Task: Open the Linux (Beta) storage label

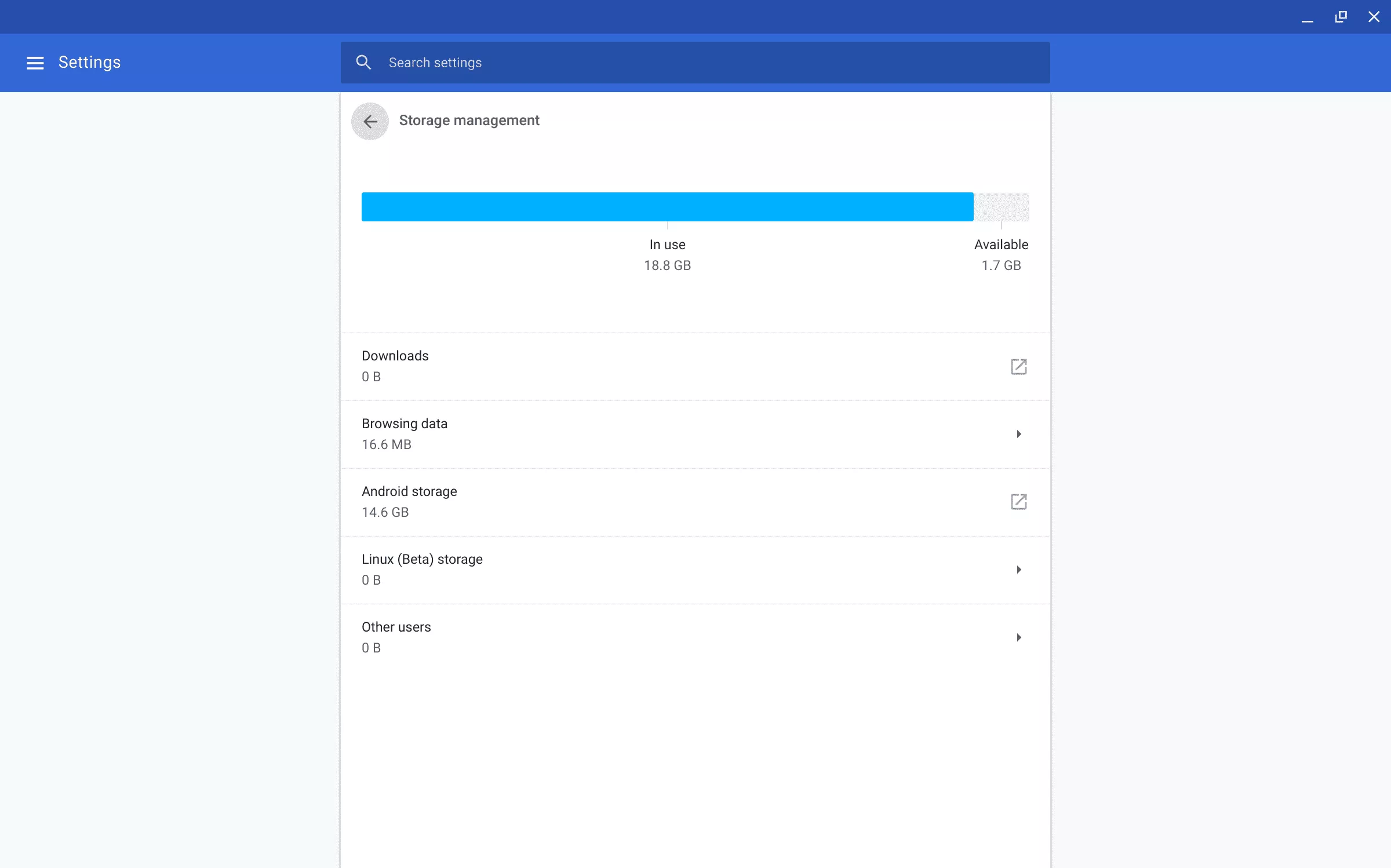Action: 421,559
